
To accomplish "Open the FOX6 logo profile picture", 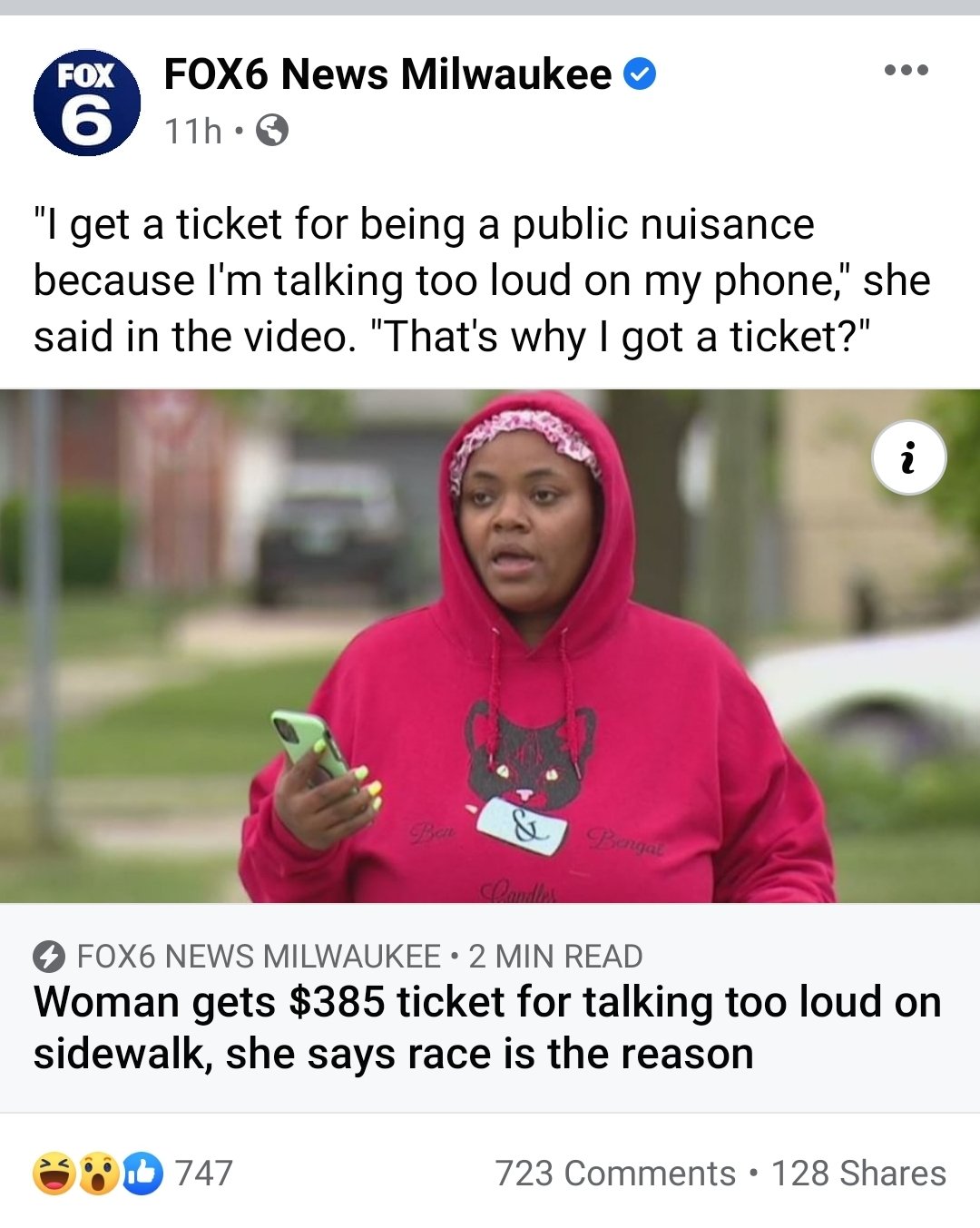I will point(87,103).
